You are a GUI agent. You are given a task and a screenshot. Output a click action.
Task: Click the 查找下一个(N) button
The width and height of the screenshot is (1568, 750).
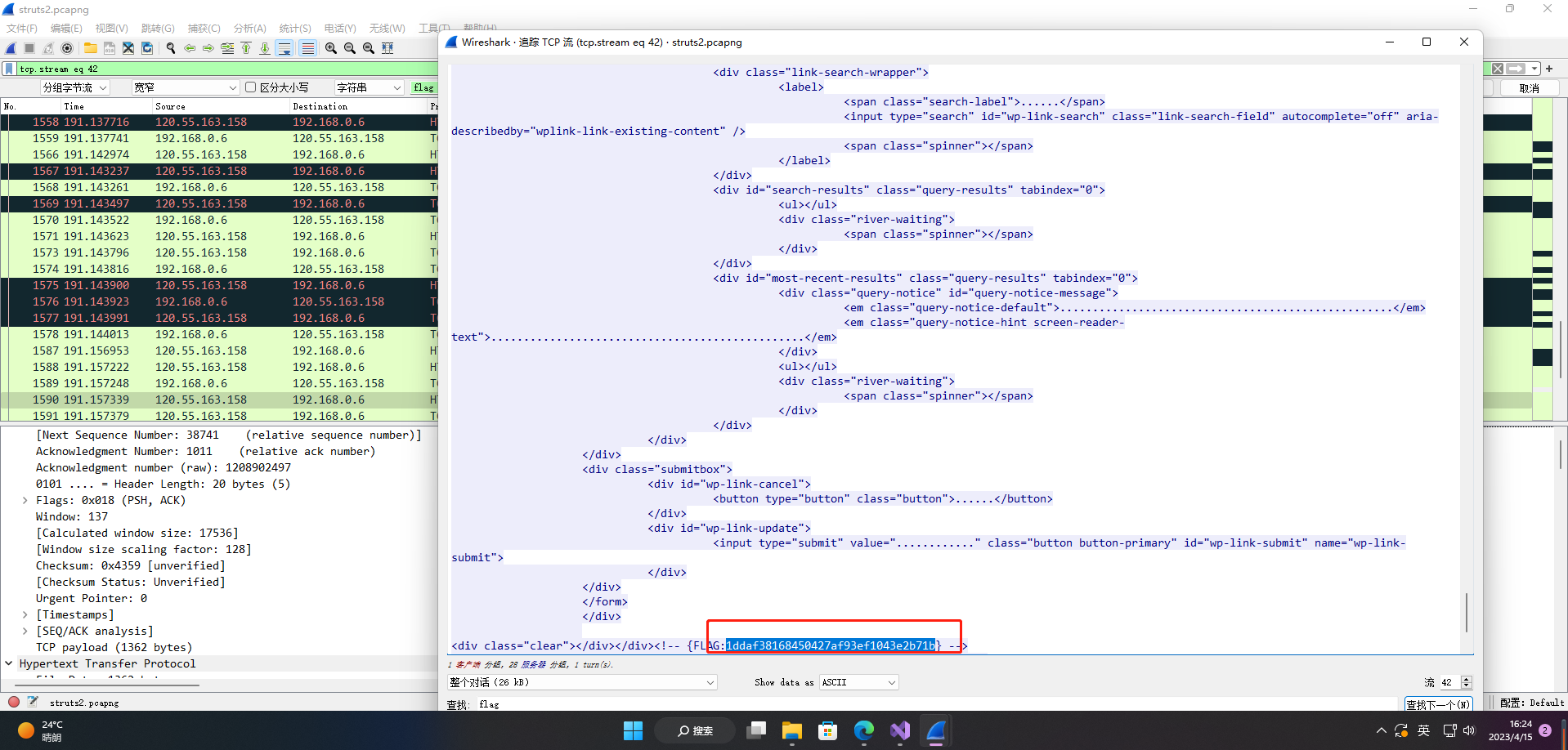tap(1438, 703)
